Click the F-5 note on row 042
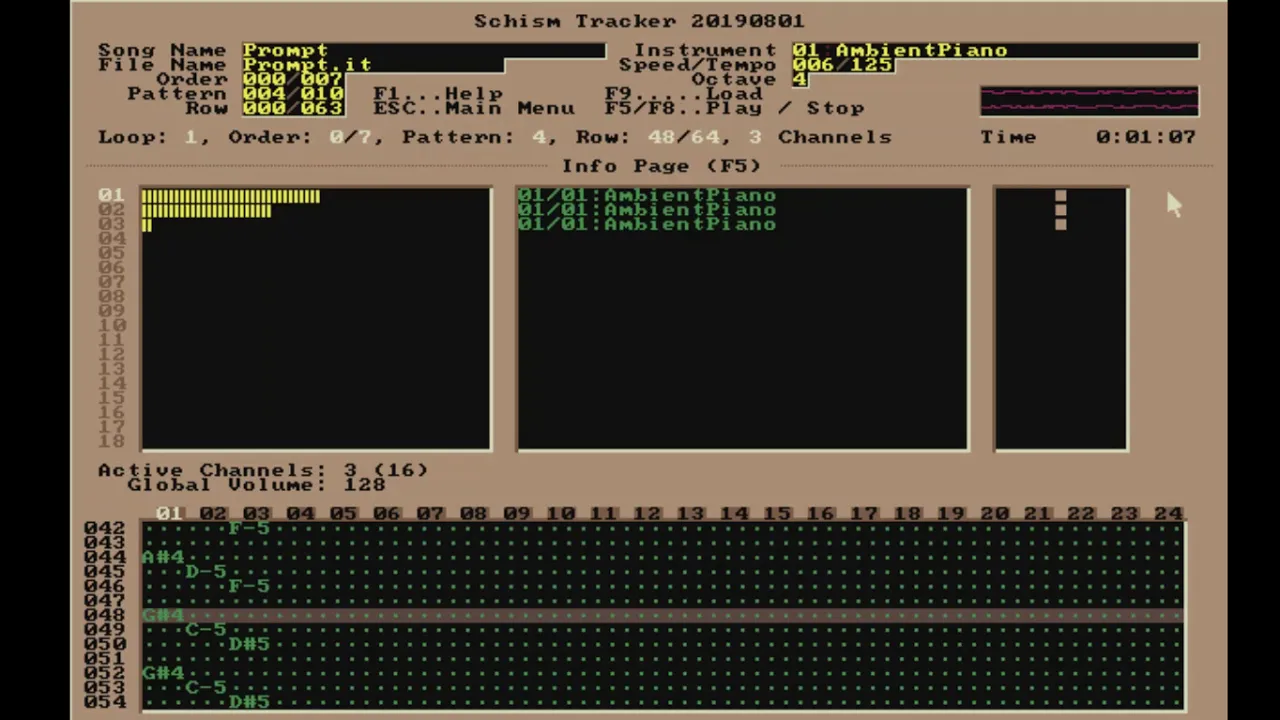 coord(249,528)
